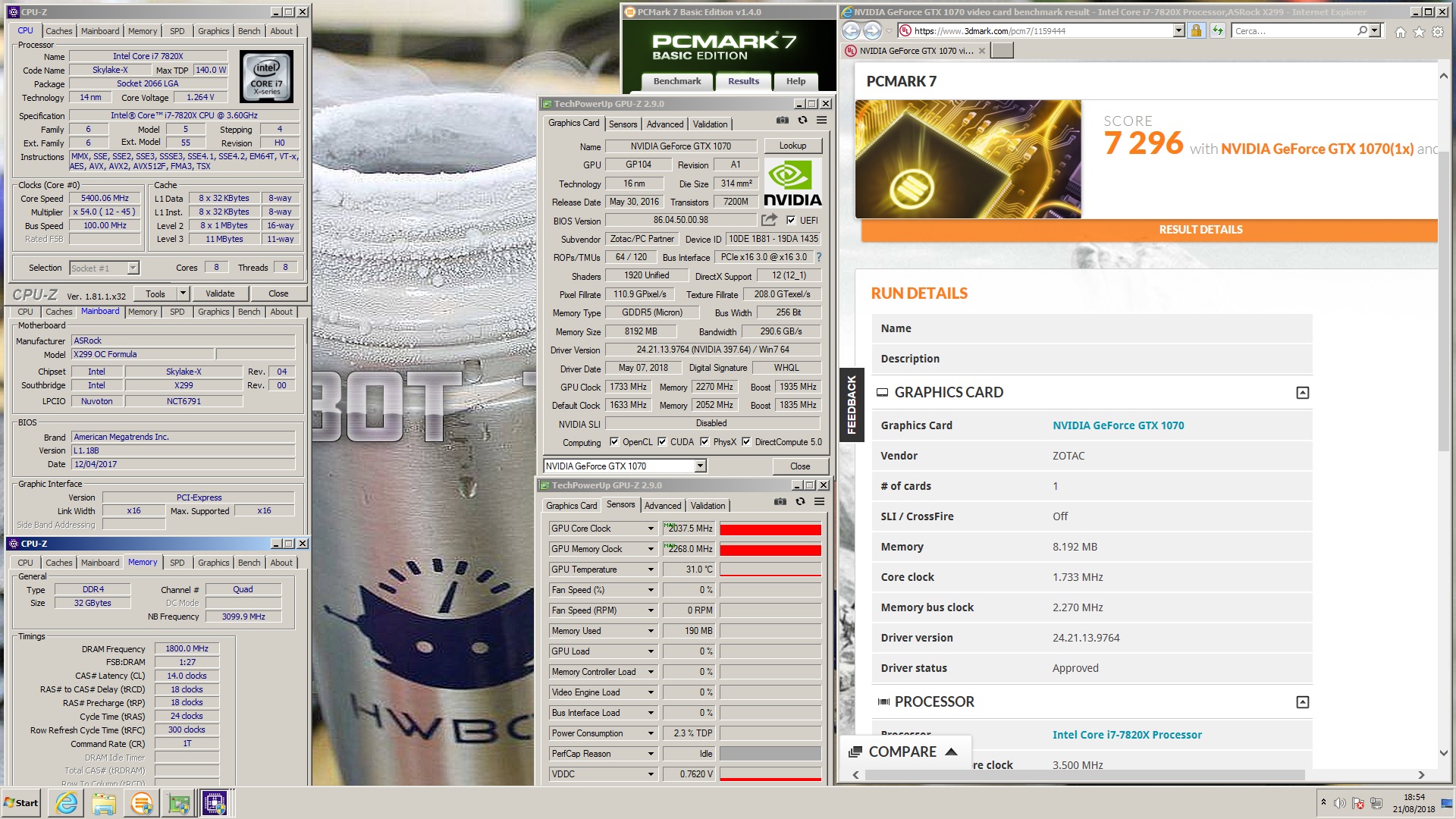
Task: Click camera screenshot icon in GPU-Z Graphics Card window
Action: point(782,121)
